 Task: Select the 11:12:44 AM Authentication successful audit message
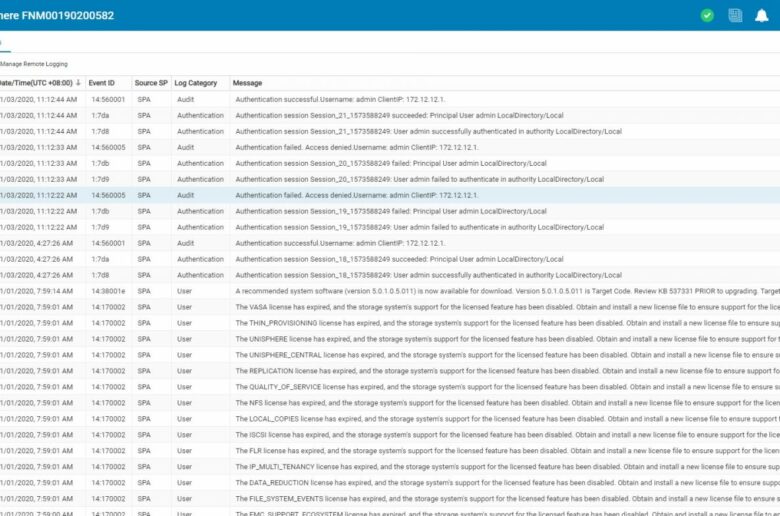click(x=340, y=100)
